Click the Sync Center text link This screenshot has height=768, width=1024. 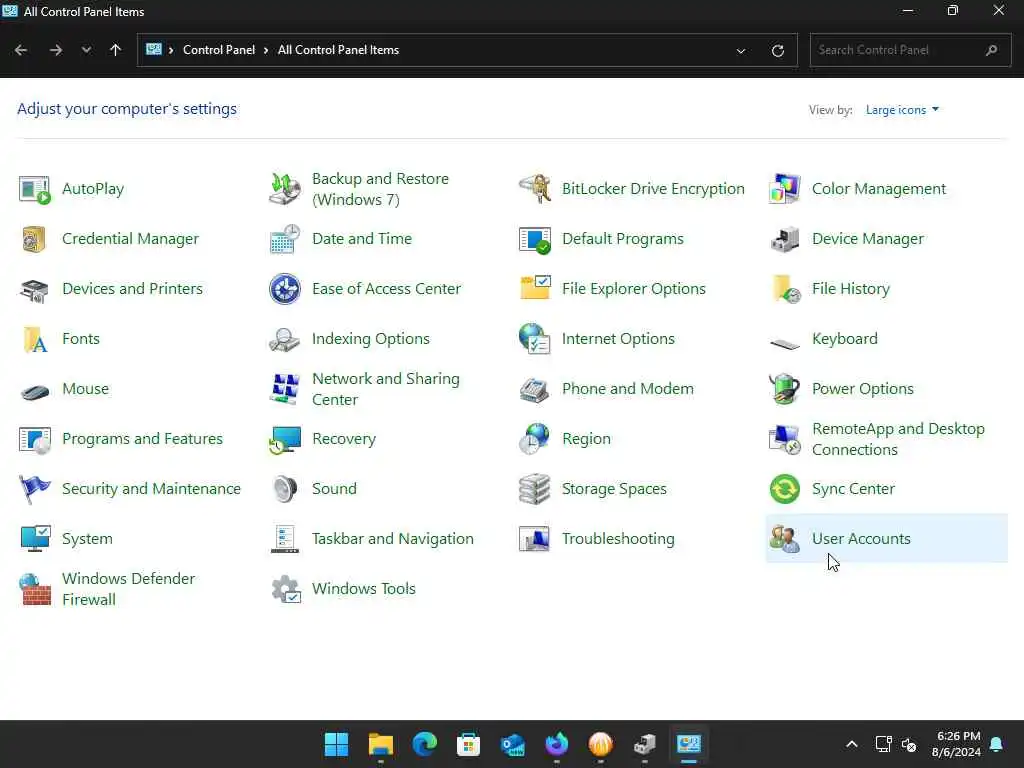coord(853,489)
